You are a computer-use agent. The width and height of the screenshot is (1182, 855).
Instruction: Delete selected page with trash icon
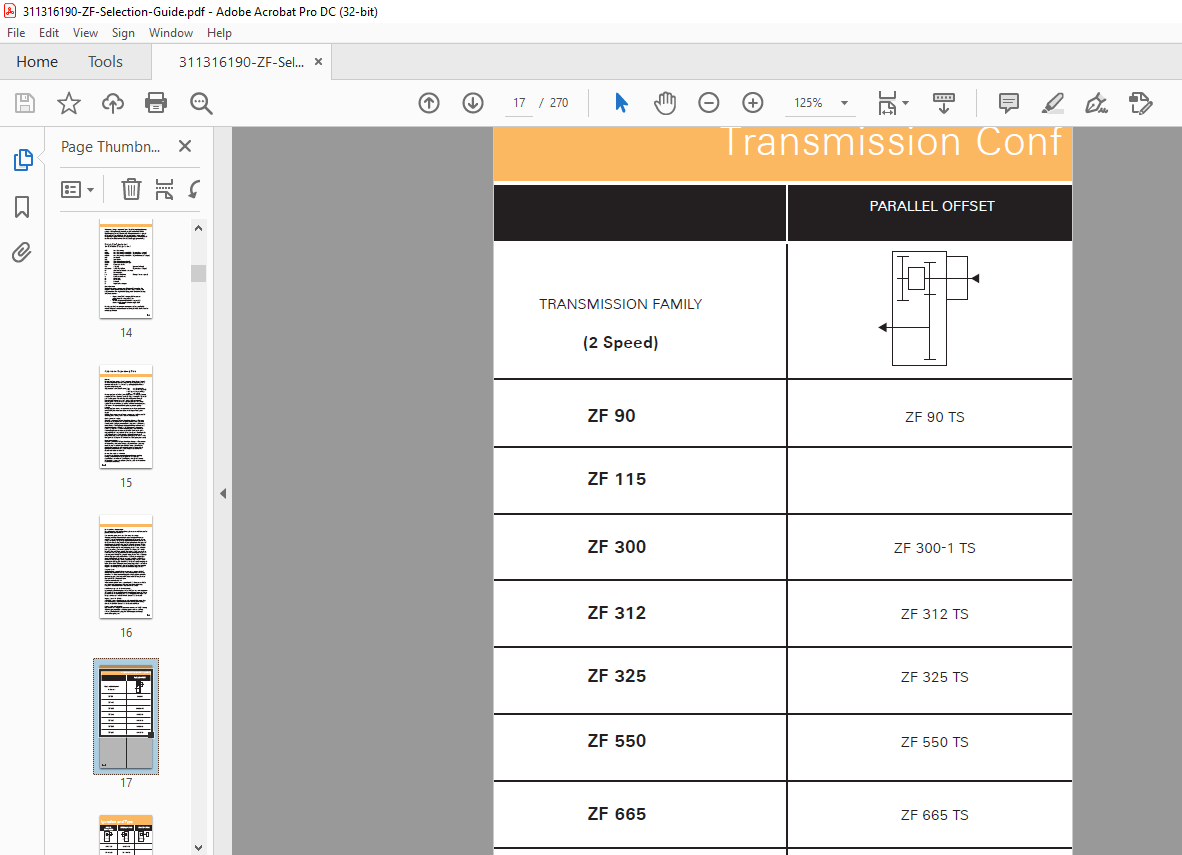pos(131,189)
